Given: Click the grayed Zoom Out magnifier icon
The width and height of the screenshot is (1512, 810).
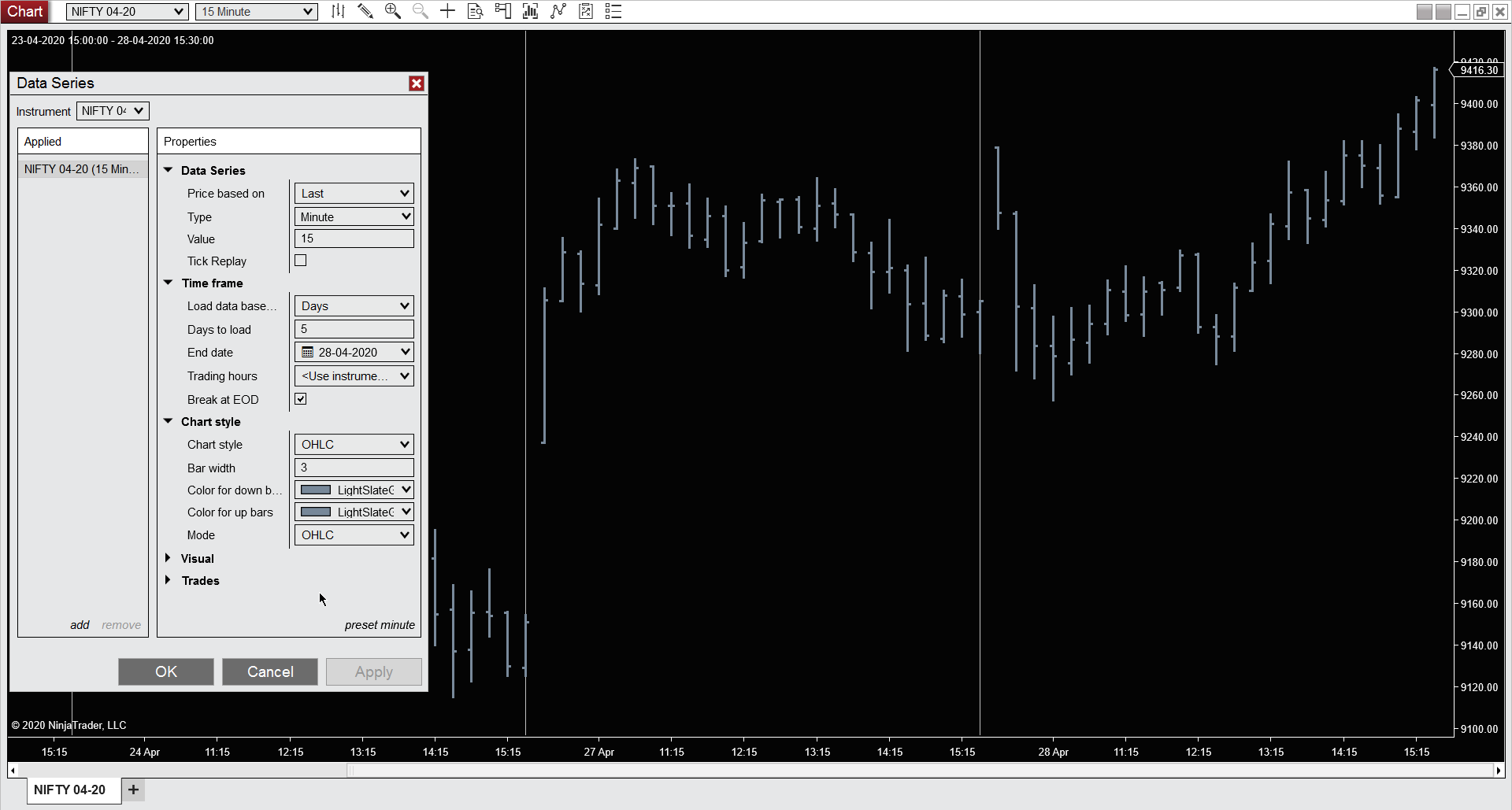Looking at the screenshot, I should 421,11.
